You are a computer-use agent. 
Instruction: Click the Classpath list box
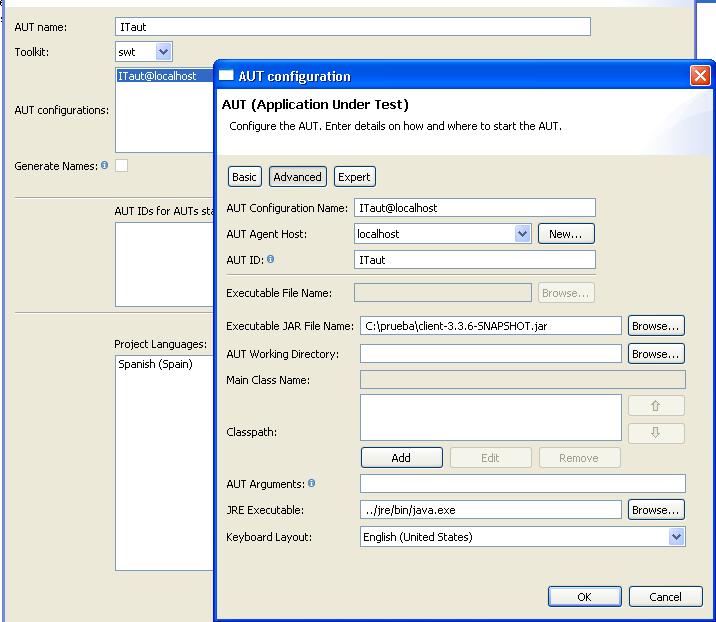point(491,418)
